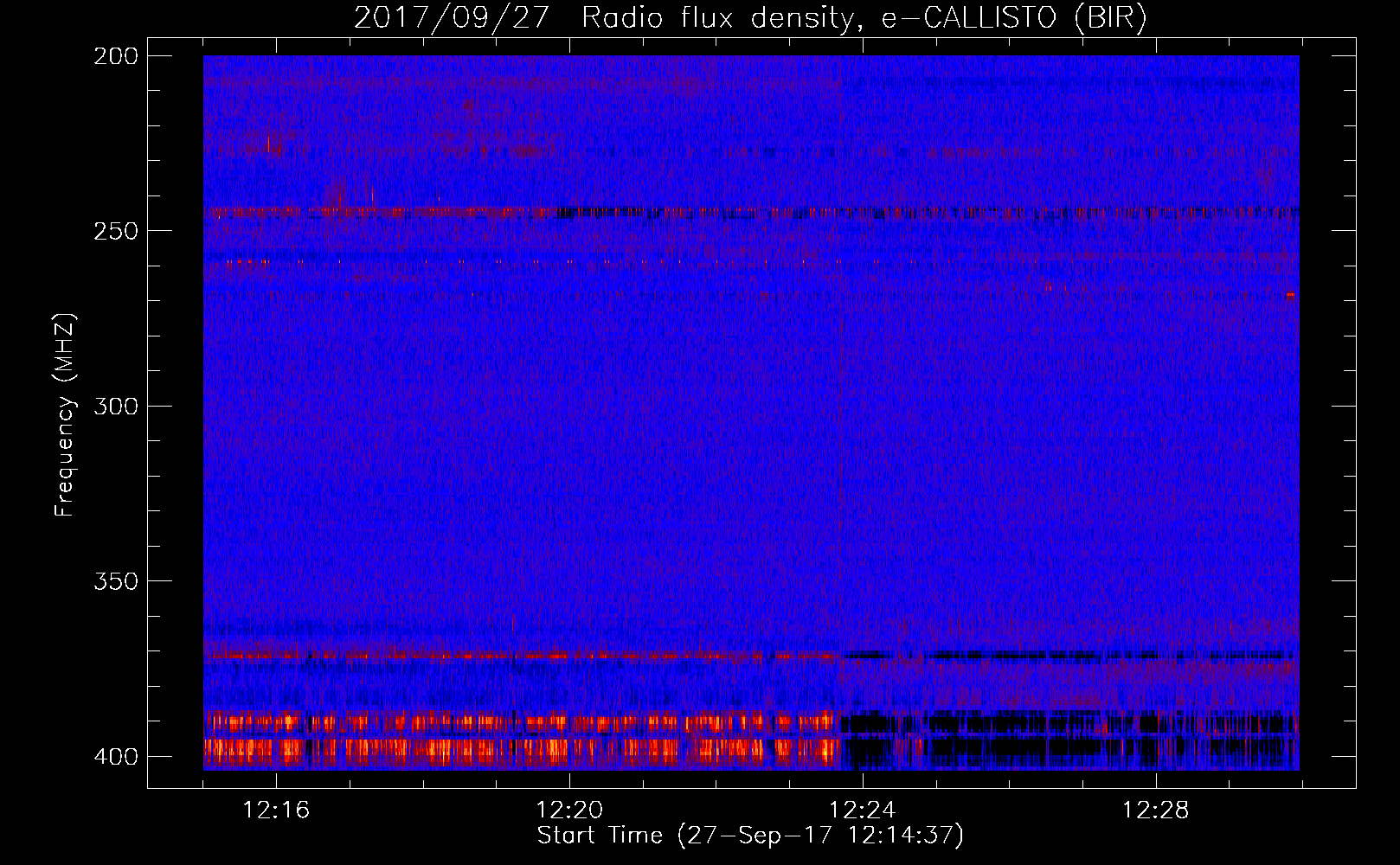Click the 350 frequency tick label
This screenshot has height=865, width=1400.
(115, 581)
